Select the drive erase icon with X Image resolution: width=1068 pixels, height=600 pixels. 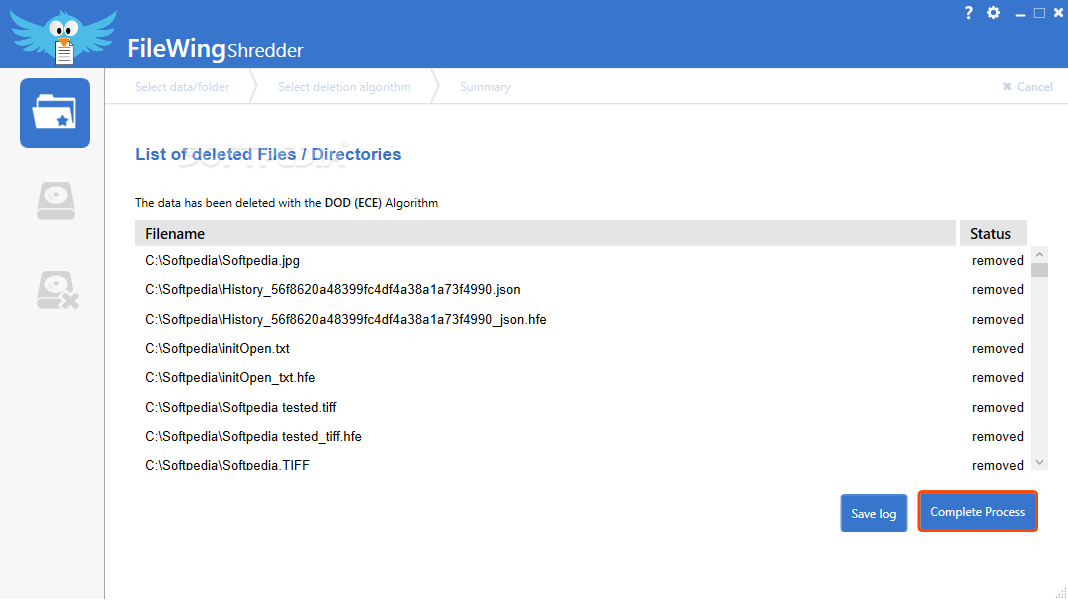pos(57,290)
